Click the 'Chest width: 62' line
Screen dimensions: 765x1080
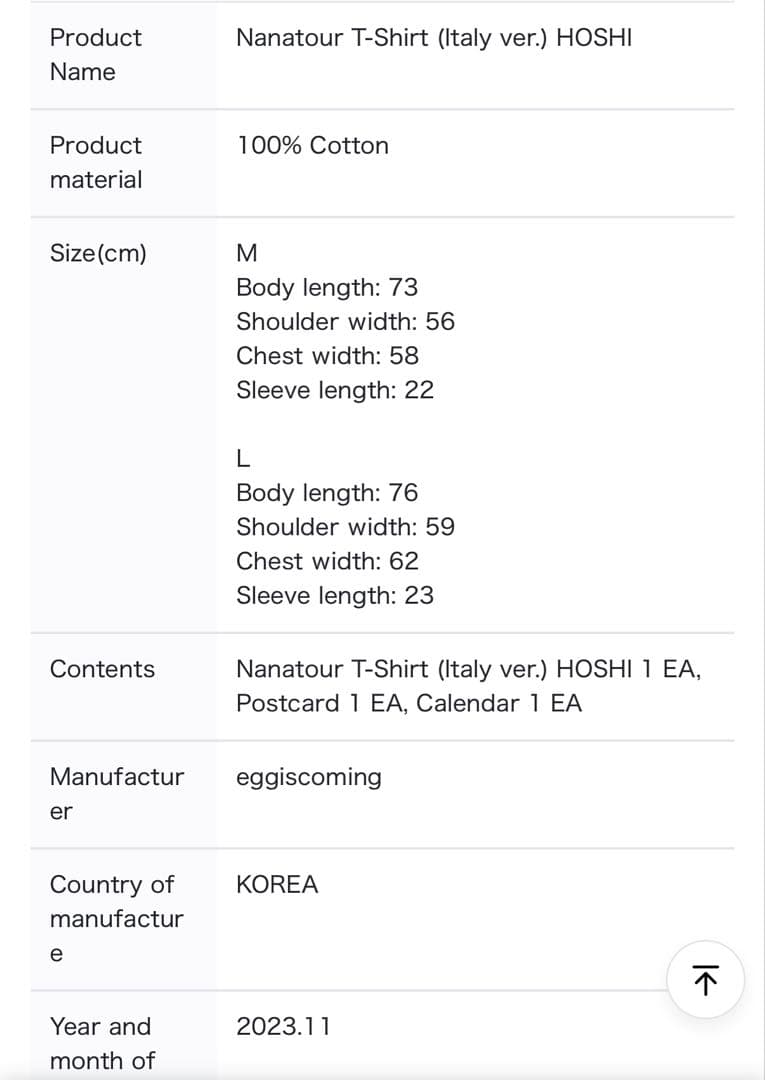327,561
